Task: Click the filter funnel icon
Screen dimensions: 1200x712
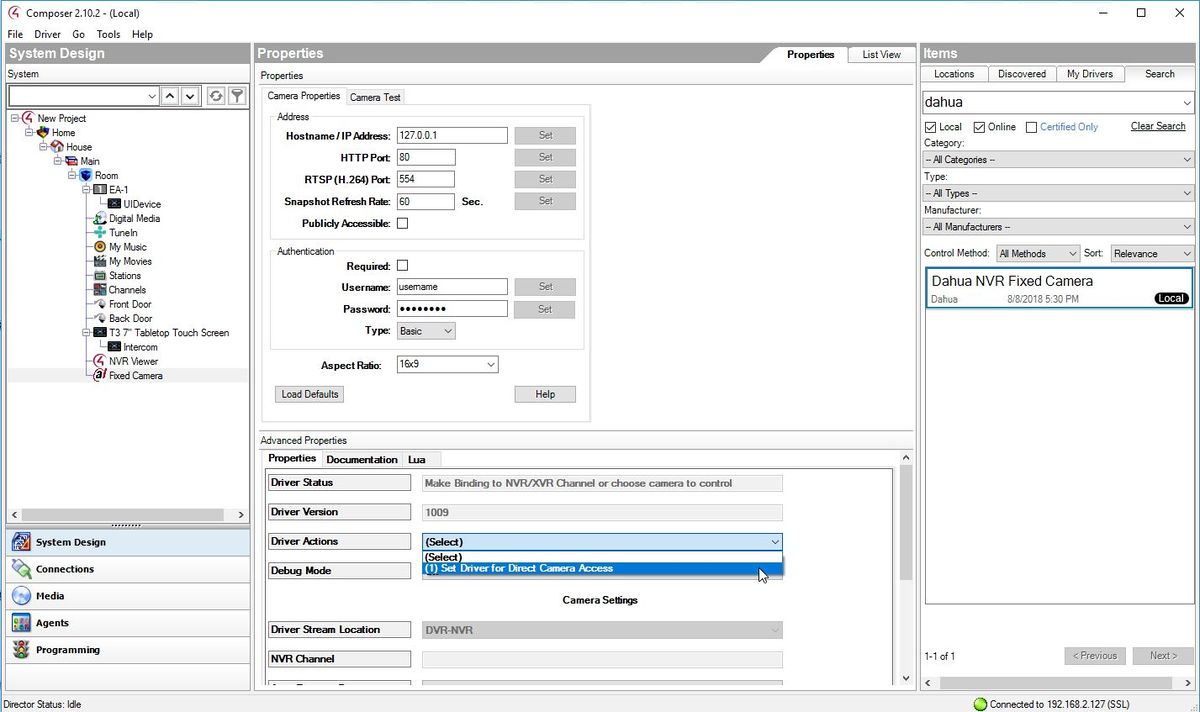Action: pos(237,96)
